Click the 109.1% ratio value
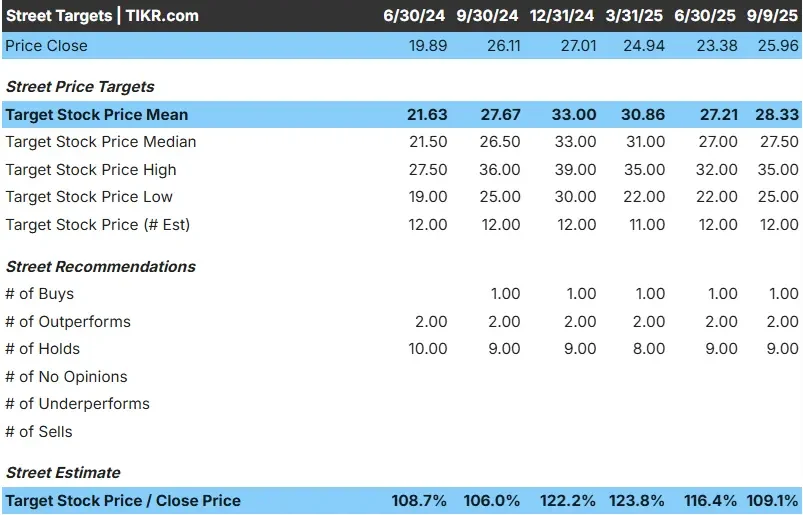The height and width of the screenshot is (515, 803). pos(773,501)
